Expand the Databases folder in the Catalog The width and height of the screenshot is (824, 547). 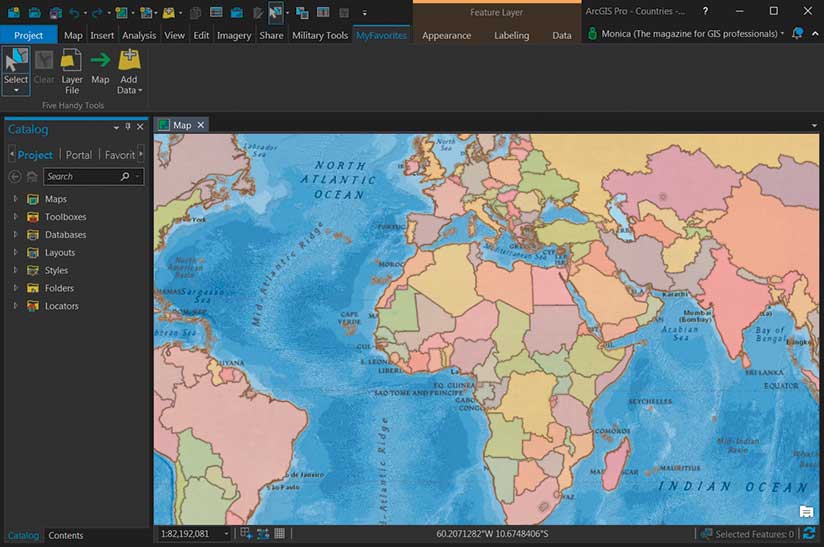tap(15, 235)
